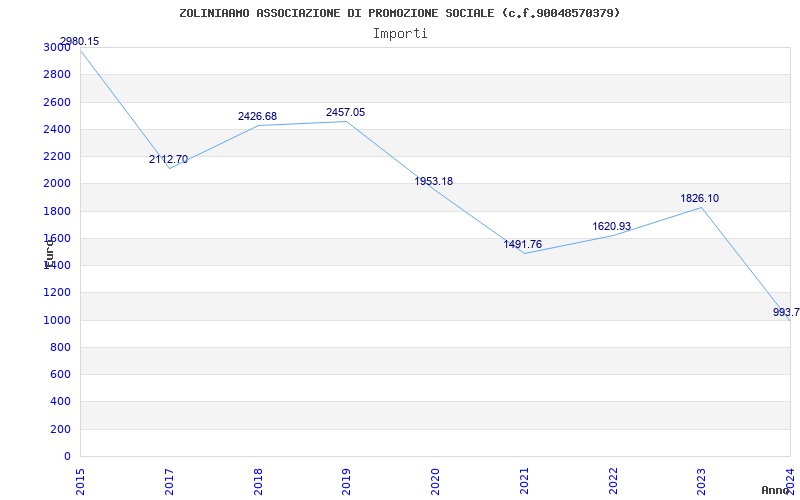Click the 'Anno' x-axis label
Screen dimensions: 800x500
tap(775, 490)
